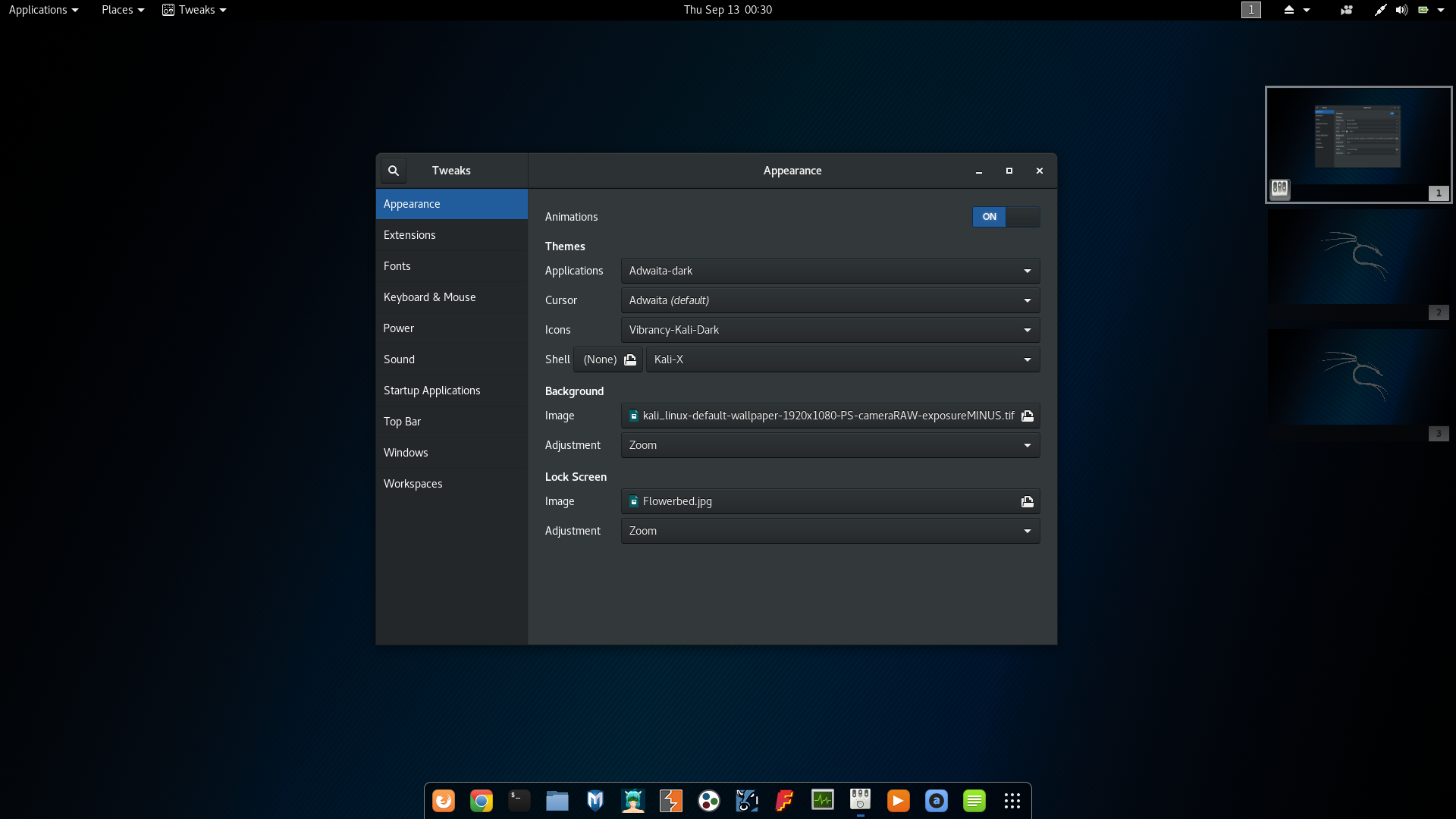The image size is (1456, 819).
Task: Click the orange play button dock icon
Action: pos(899,801)
